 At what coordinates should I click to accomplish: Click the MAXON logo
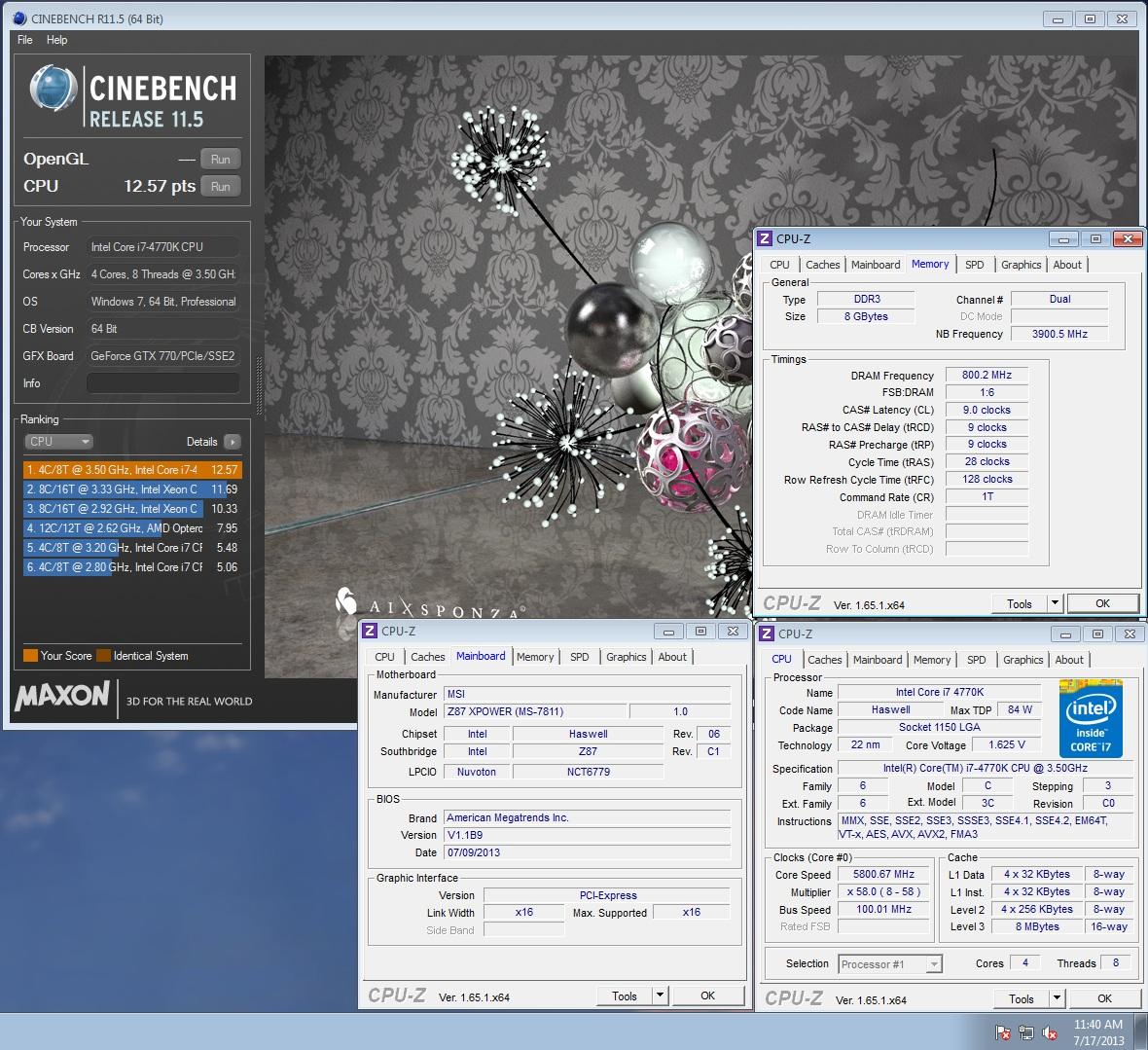coord(63,696)
